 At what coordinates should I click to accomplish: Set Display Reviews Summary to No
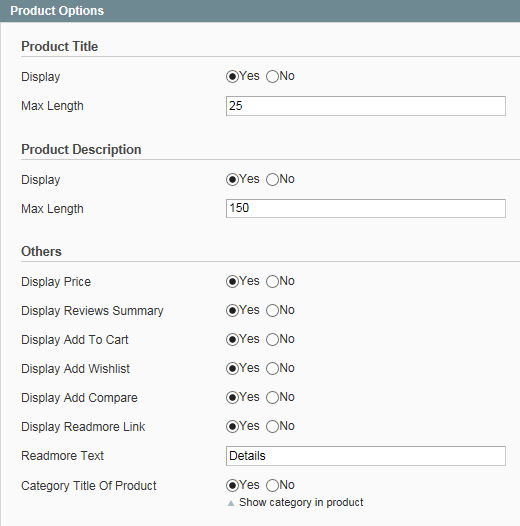272,310
